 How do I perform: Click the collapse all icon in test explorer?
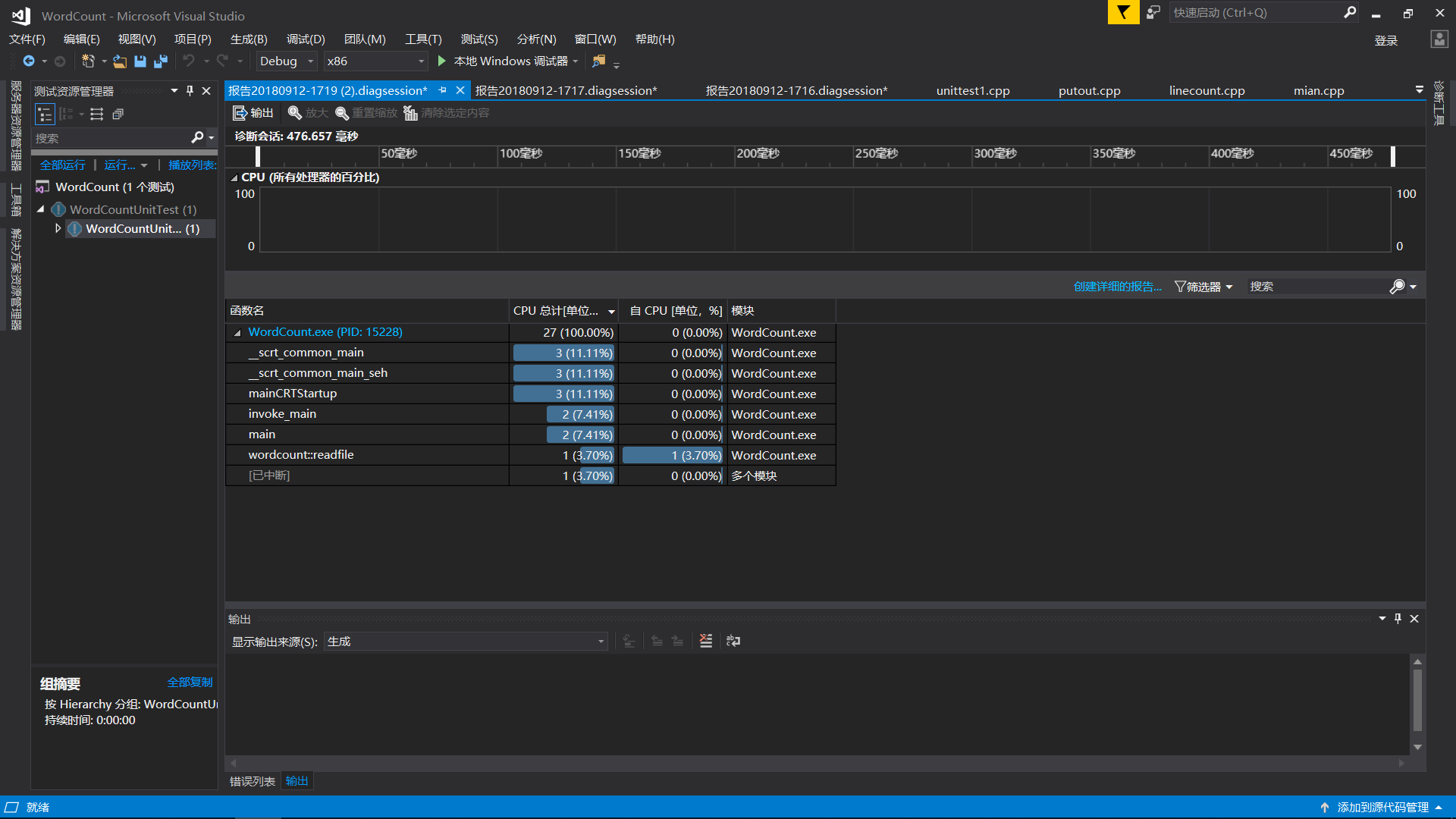pos(118,115)
